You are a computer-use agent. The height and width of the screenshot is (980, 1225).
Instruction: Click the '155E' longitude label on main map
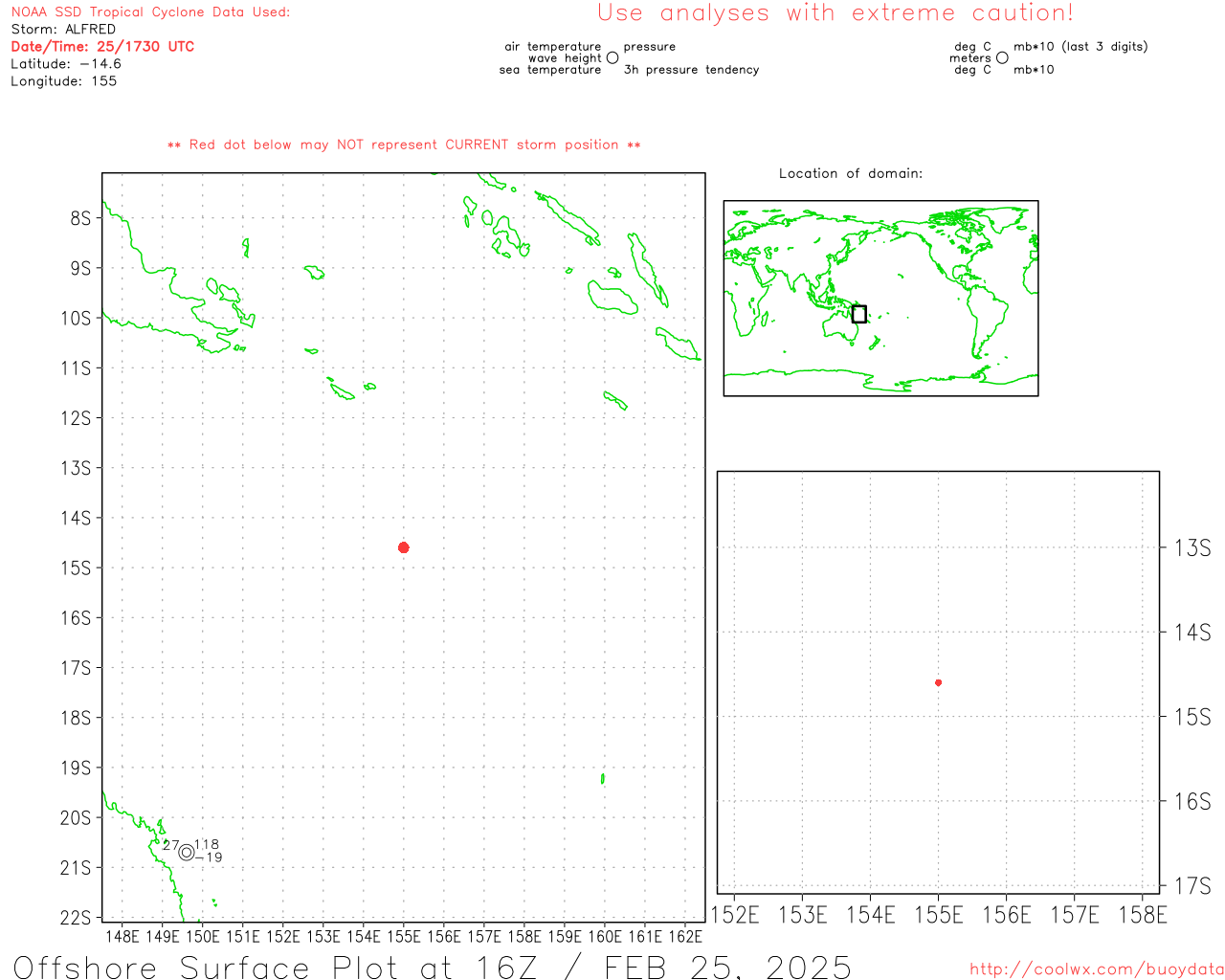click(x=404, y=936)
